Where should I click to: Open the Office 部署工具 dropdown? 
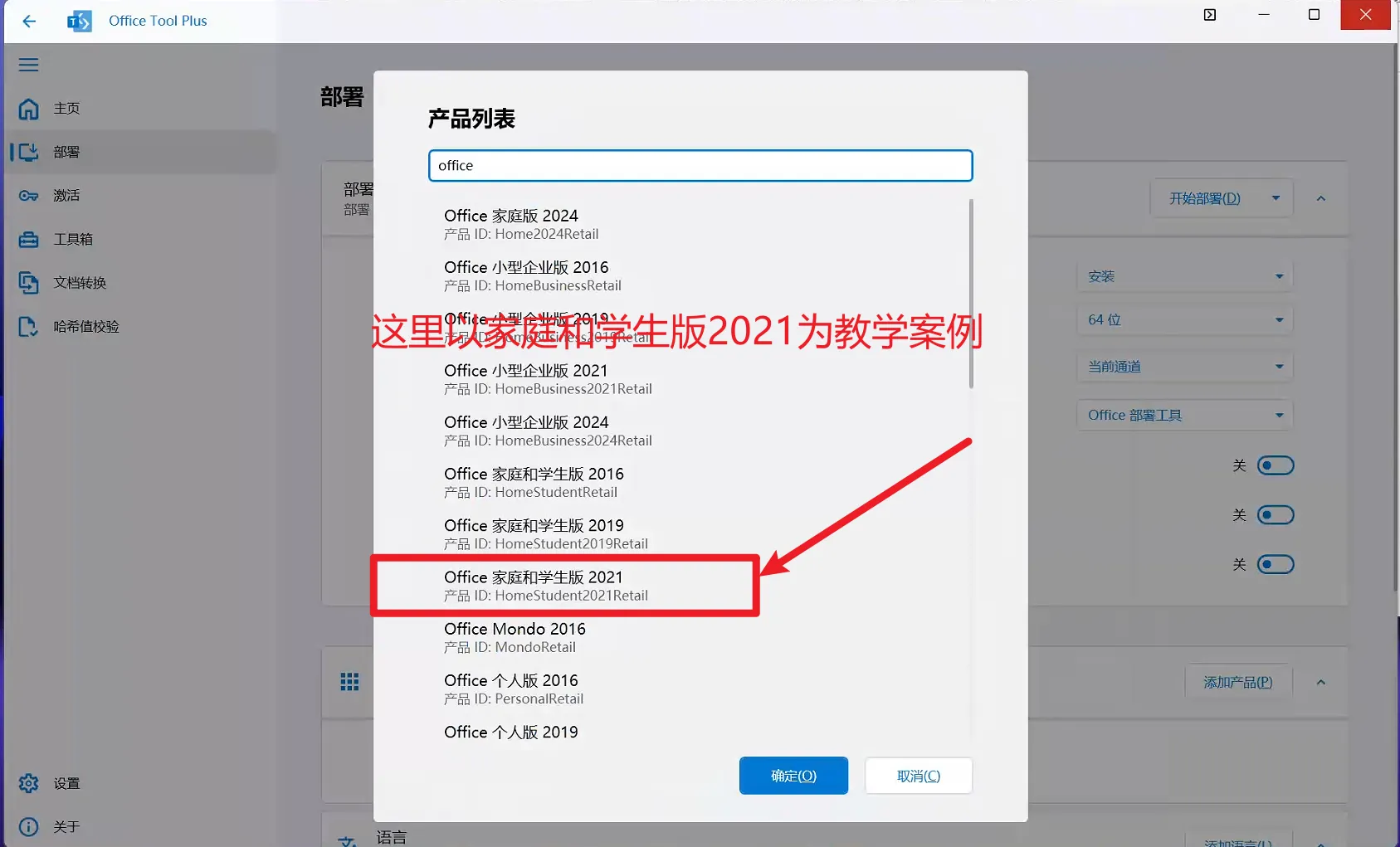(1184, 415)
